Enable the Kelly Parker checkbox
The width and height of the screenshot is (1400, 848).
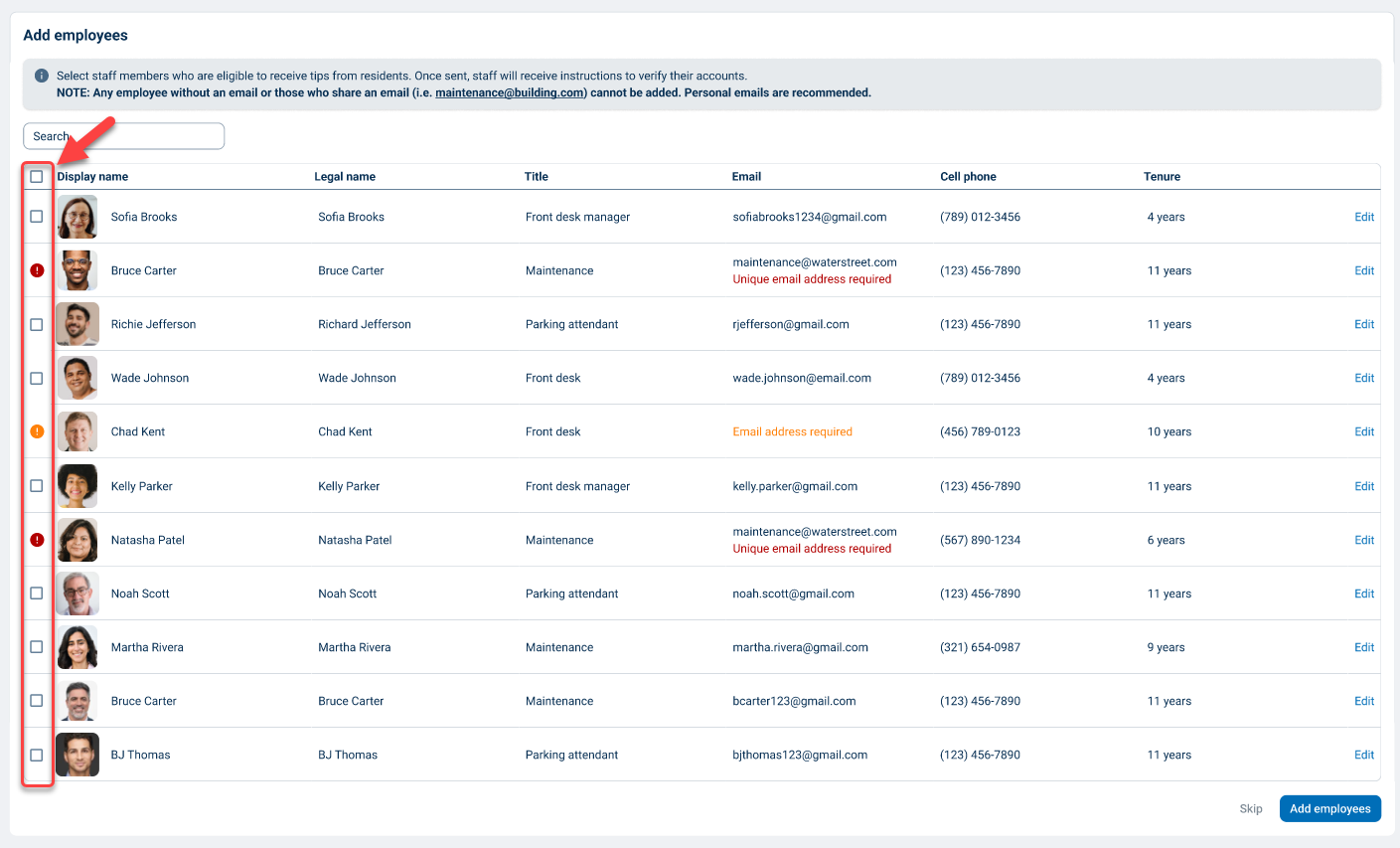tap(37, 486)
